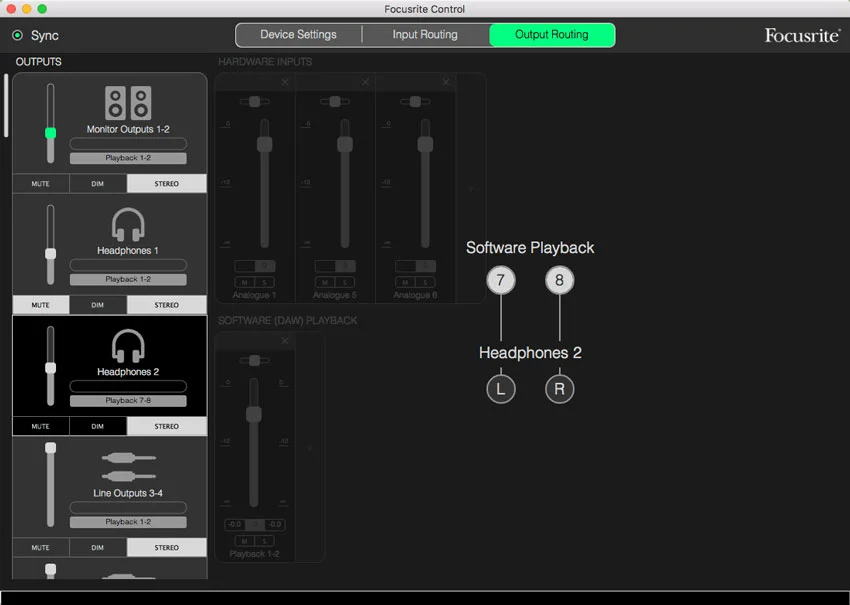Click the Analogue 1 channel fader knob

[265, 144]
